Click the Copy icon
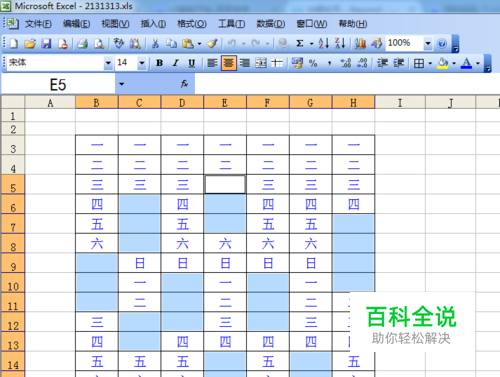The width and height of the screenshot is (500, 377). [x=172, y=43]
